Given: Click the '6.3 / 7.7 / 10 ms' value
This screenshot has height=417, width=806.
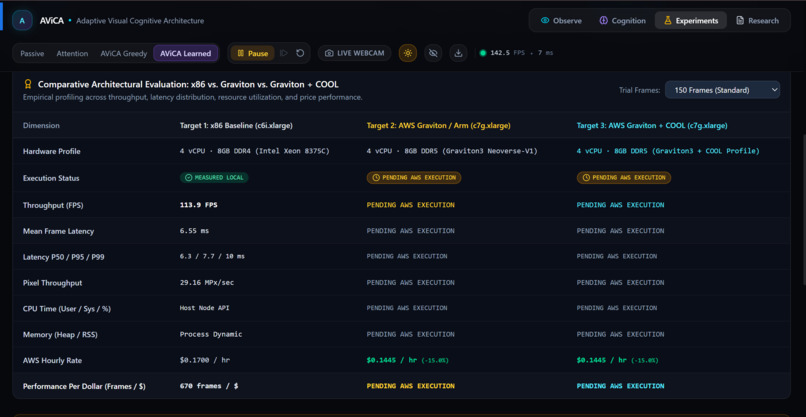Looking at the screenshot, I should pos(212,257).
